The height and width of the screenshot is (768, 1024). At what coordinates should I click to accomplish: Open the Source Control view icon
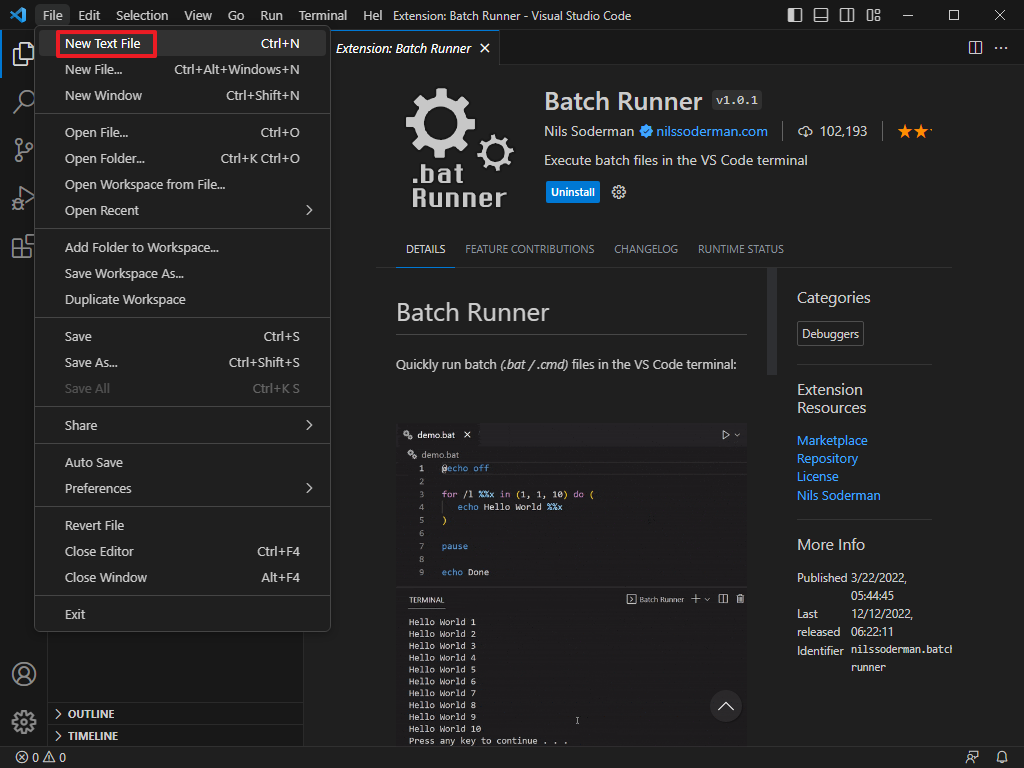pos(23,150)
